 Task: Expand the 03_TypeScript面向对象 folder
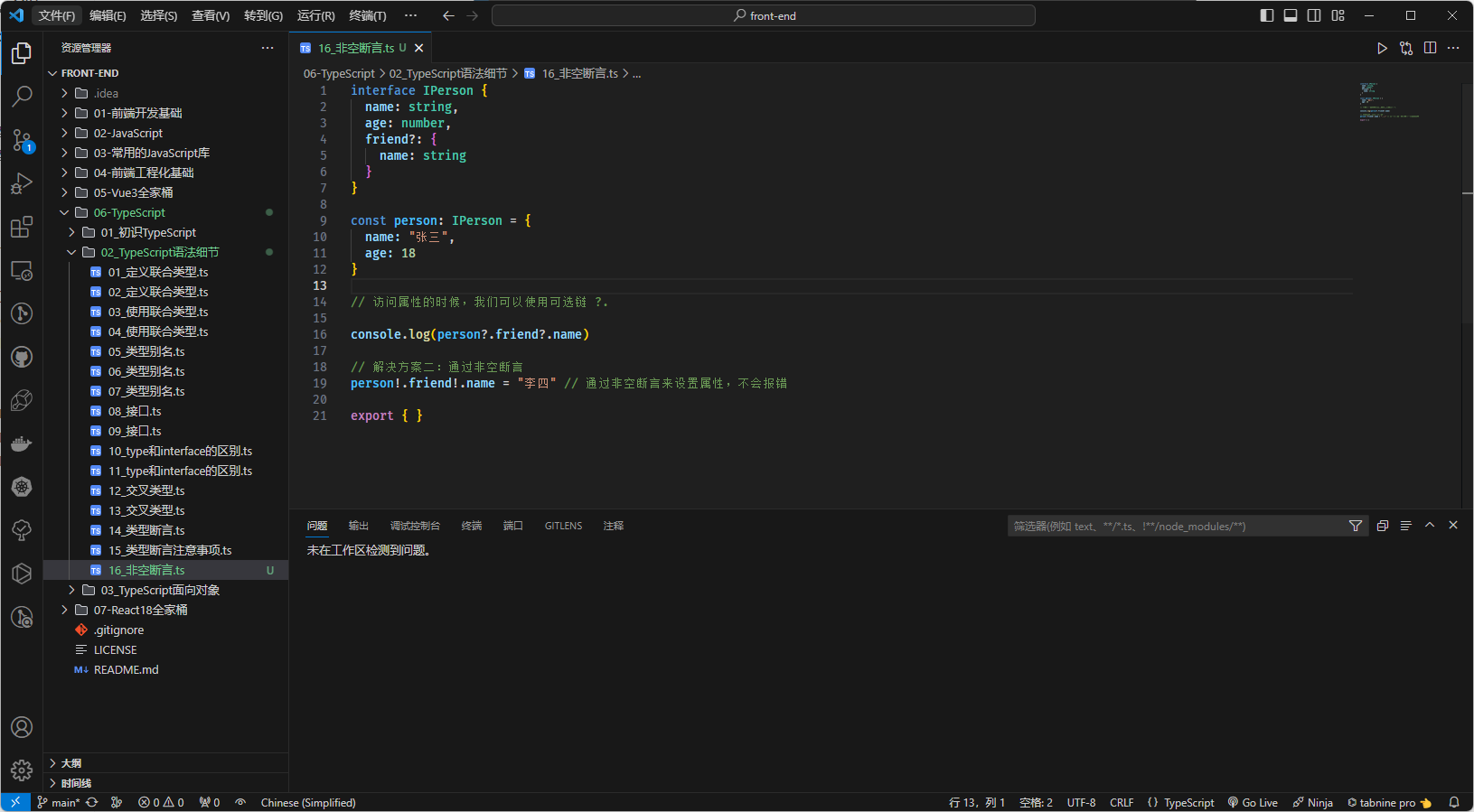160,590
